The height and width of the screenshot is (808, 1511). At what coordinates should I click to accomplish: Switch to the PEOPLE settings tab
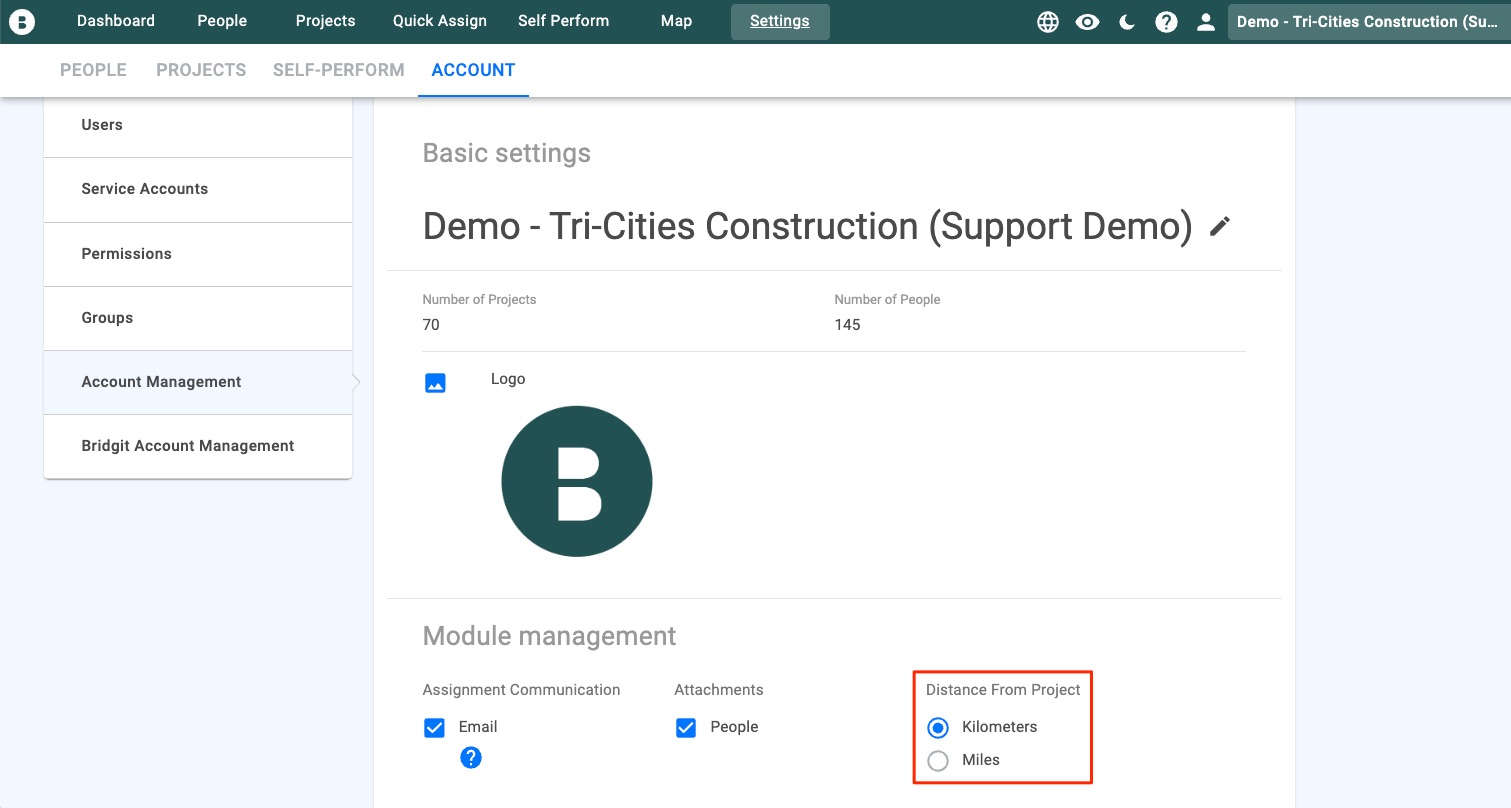pyautogui.click(x=93, y=70)
